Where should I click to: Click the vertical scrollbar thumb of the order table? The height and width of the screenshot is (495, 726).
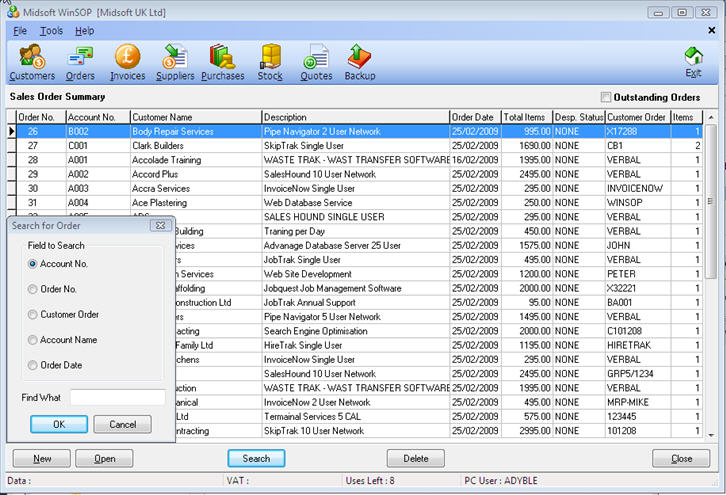(x=711, y=201)
